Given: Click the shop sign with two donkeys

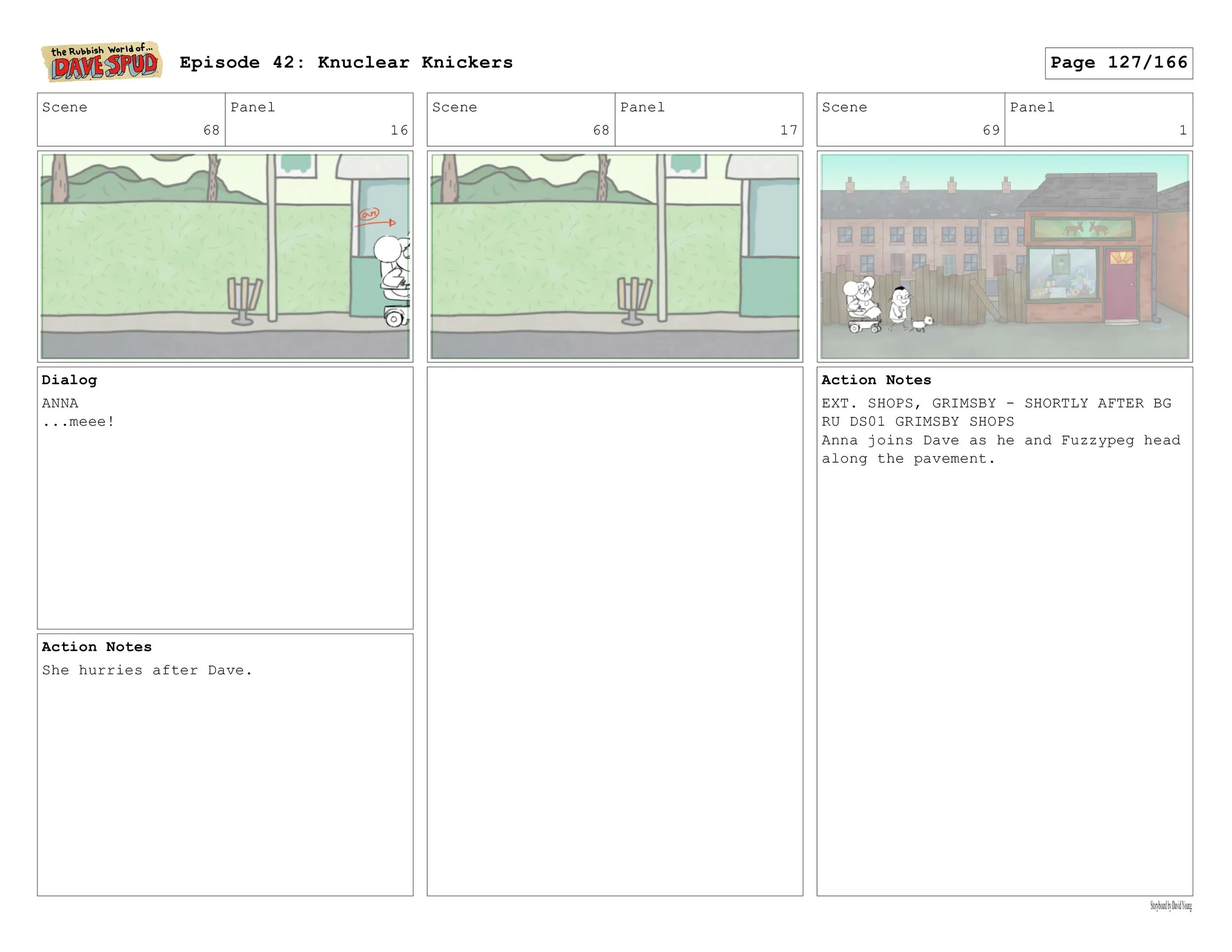Looking at the screenshot, I should click(x=1084, y=229).
